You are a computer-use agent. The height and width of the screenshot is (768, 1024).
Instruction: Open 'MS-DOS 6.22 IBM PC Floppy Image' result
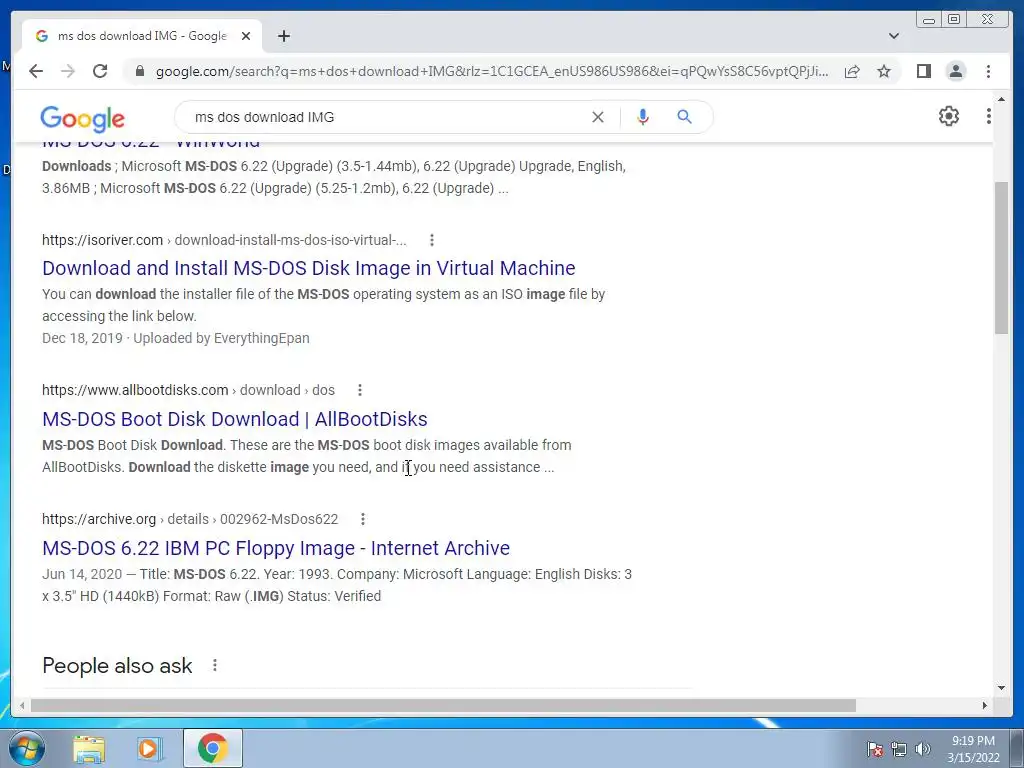276,548
